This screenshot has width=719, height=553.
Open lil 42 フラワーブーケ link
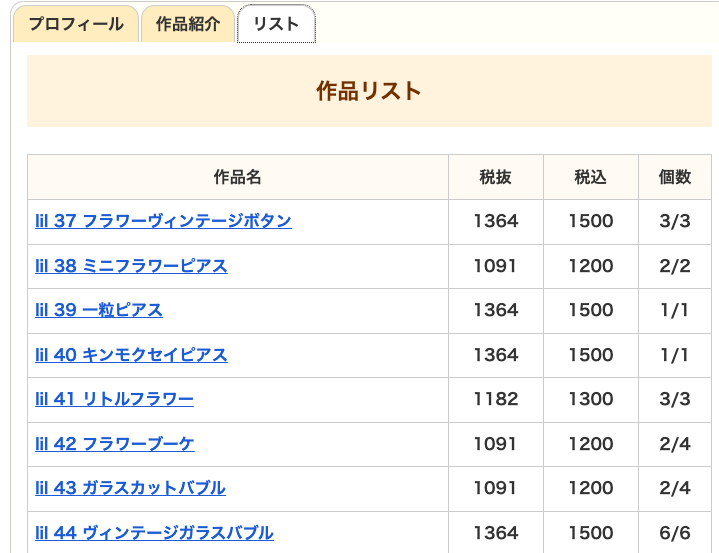click(x=115, y=444)
